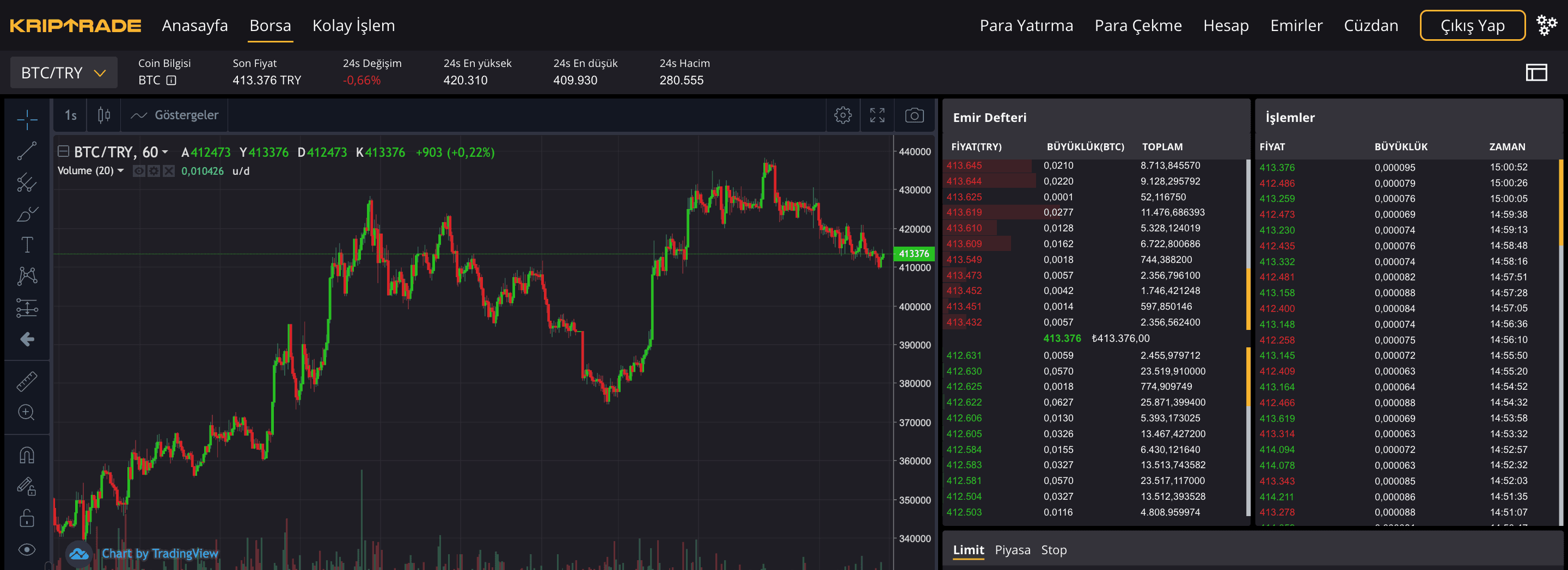The height and width of the screenshot is (570, 1568).
Task: Select the text annotation tool
Action: (27, 245)
